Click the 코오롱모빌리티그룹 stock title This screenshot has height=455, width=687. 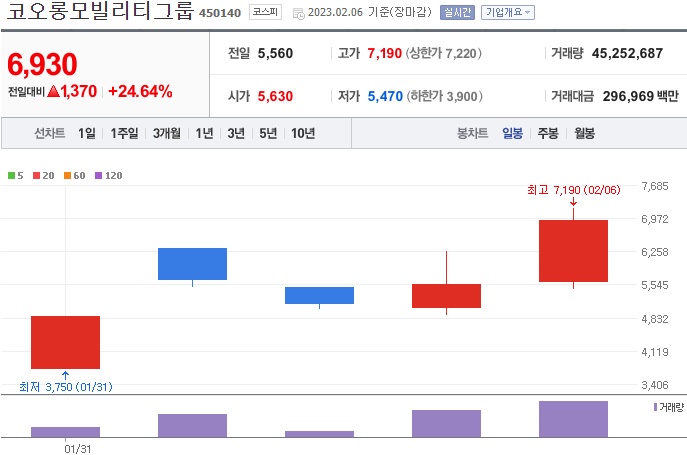(100, 11)
